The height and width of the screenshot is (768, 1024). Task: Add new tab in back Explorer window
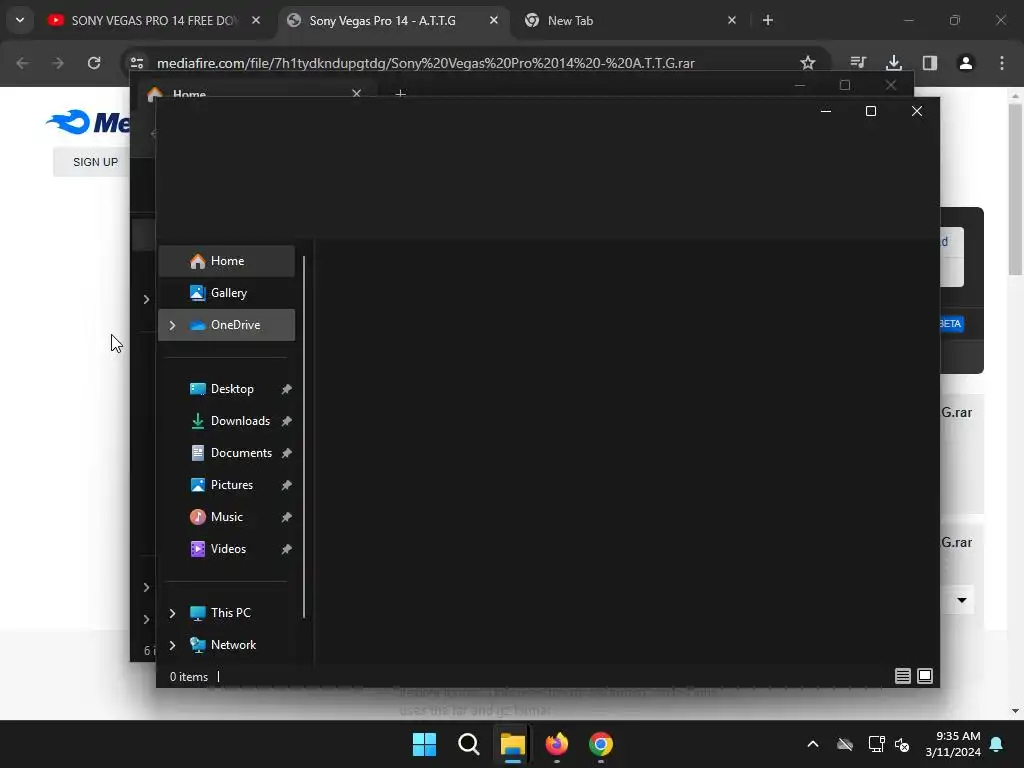pyautogui.click(x=400, y=94)
